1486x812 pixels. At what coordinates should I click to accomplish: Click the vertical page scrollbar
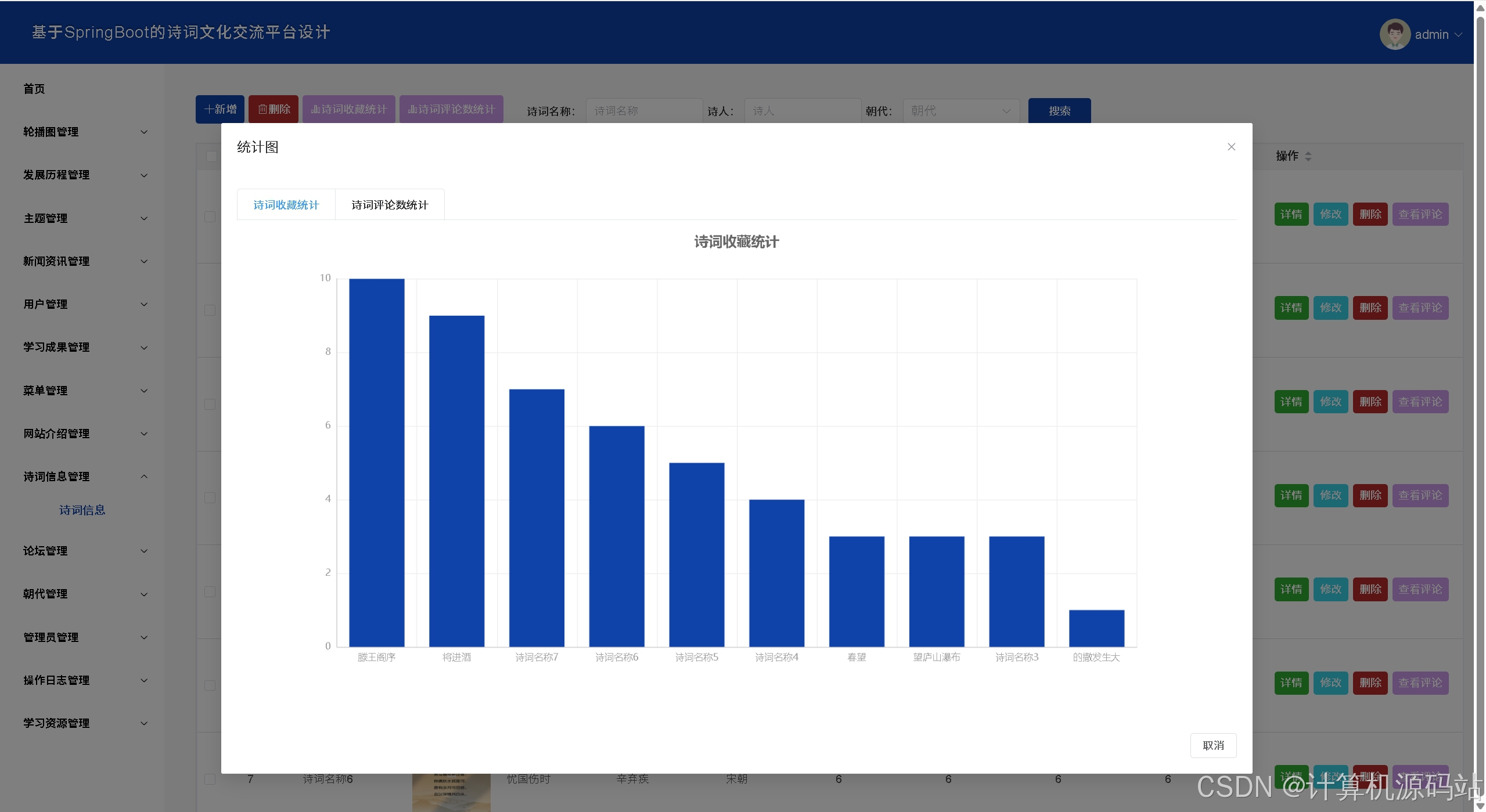point(1480,406)
